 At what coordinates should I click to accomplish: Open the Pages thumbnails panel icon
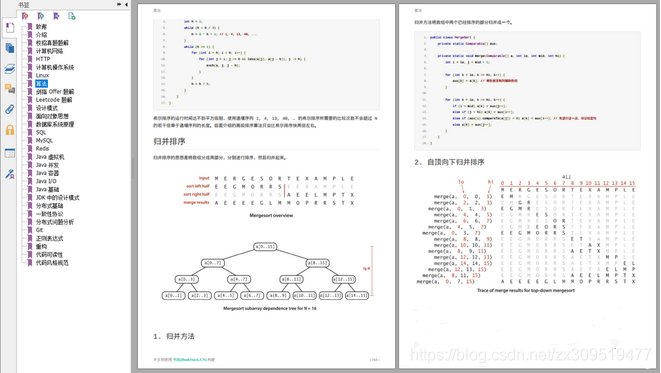pos(10,48)
